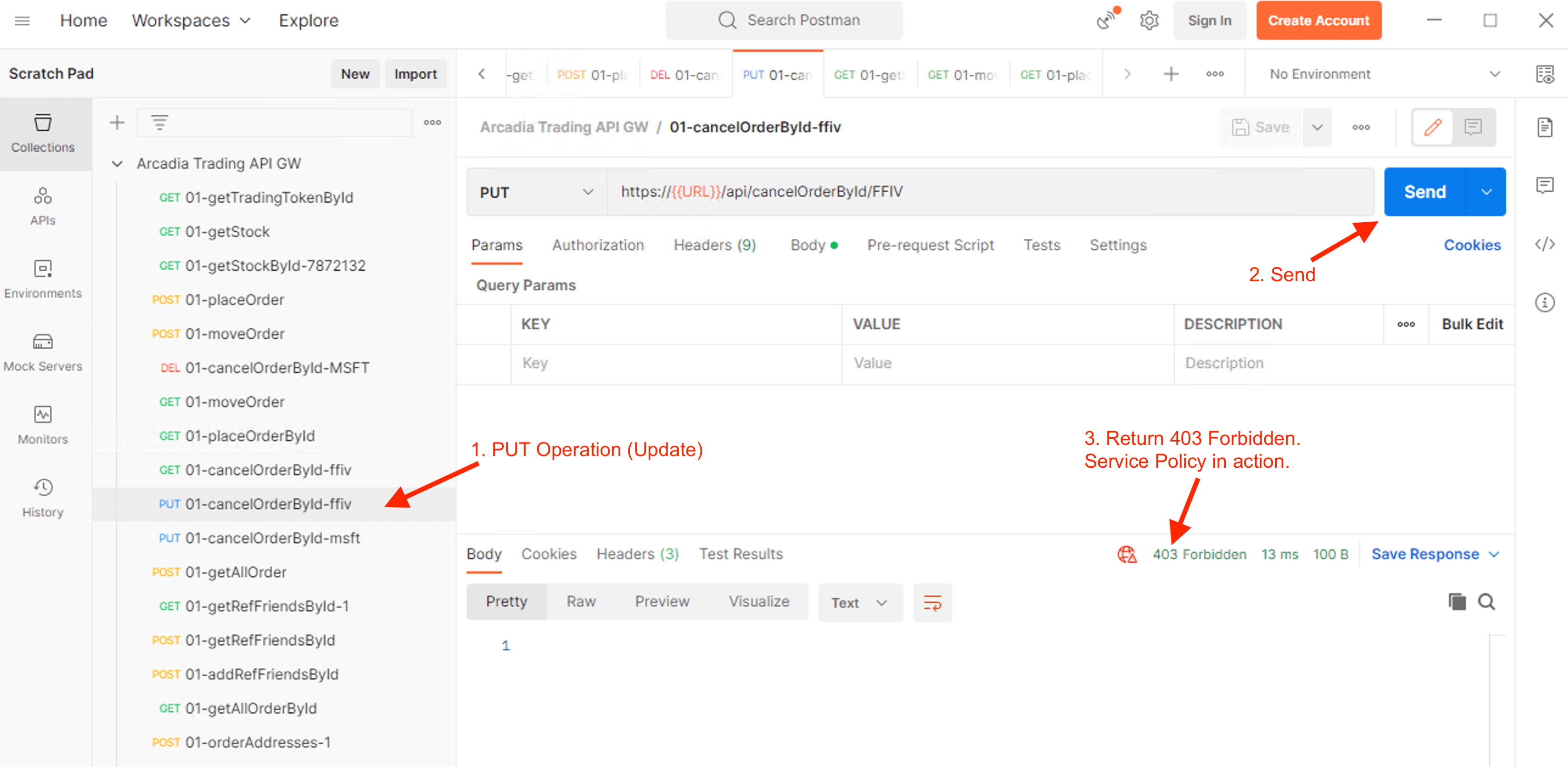Click the settings gear icon
This screenshot has height=767, width=1568.
[1149, 20]
